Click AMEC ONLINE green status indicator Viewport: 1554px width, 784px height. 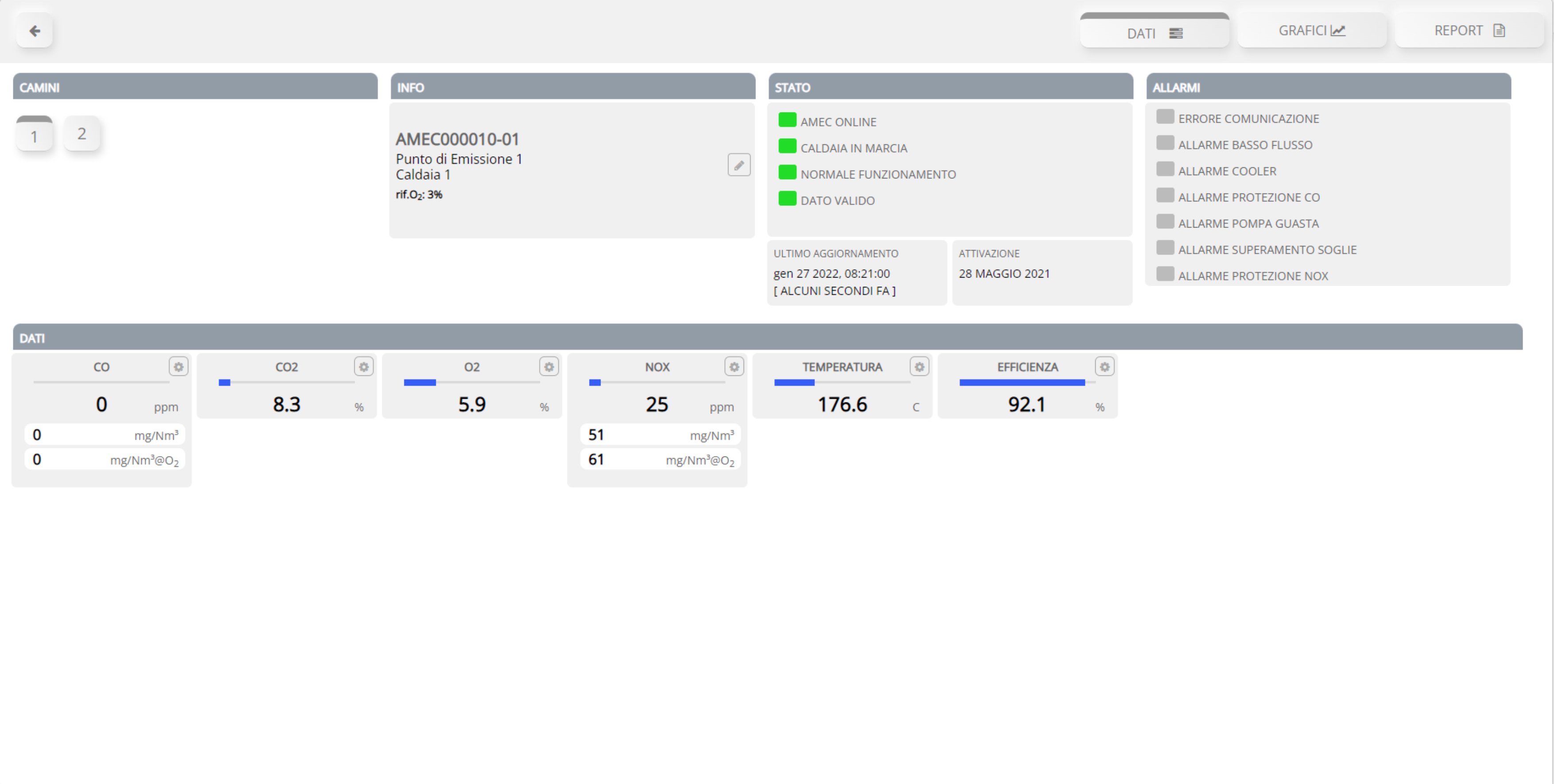pos(787,120)
